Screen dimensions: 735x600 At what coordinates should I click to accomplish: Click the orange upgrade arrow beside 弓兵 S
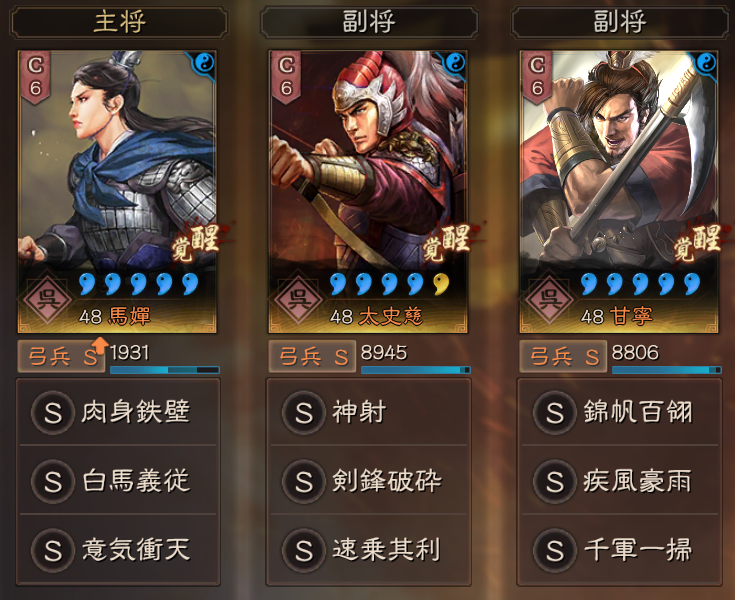(x=100, y=345)
